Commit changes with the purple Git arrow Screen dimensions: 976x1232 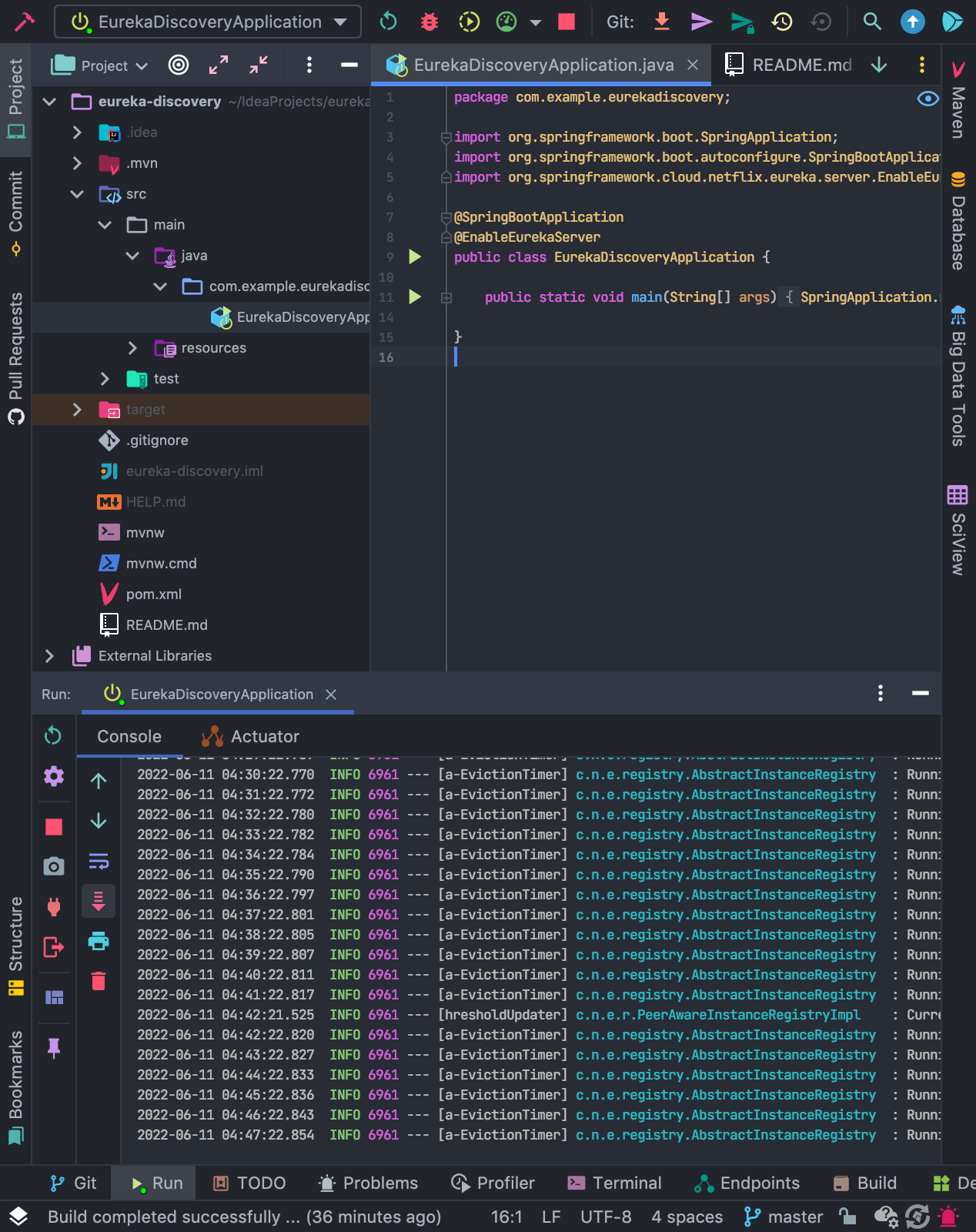701,22
